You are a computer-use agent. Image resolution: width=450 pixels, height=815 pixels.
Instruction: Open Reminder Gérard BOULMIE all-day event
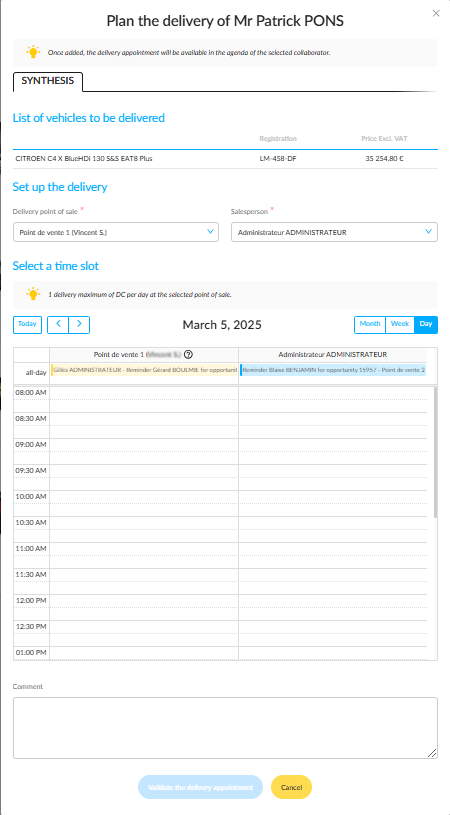(x=144, y=371)
